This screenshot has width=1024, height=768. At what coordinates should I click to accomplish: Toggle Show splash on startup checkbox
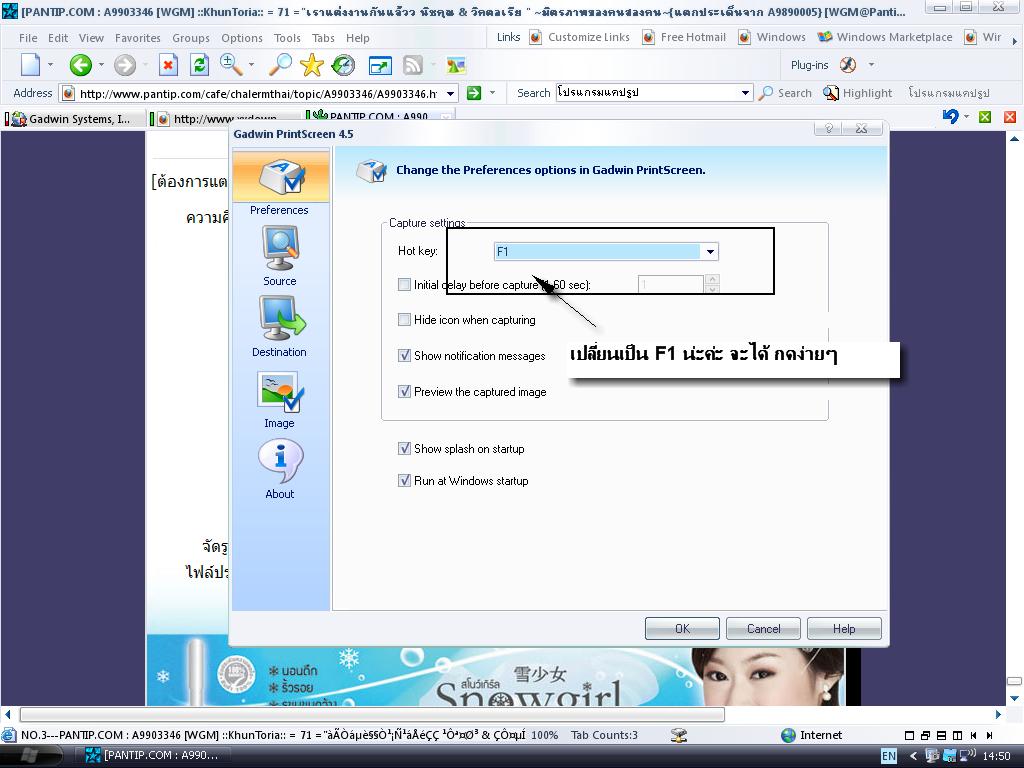tap(404, 448)
